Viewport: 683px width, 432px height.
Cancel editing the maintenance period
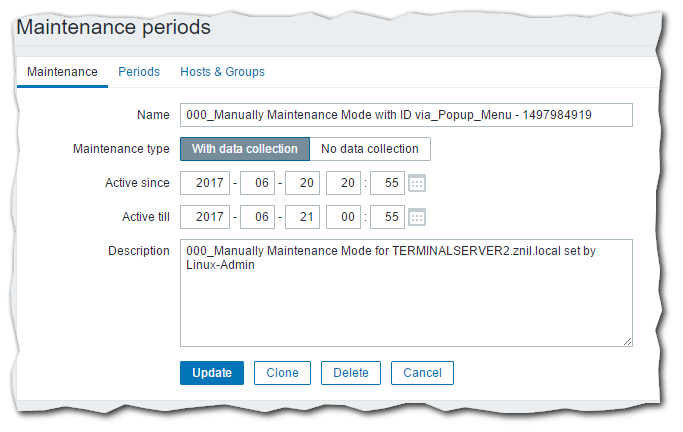tap(422, 373)
